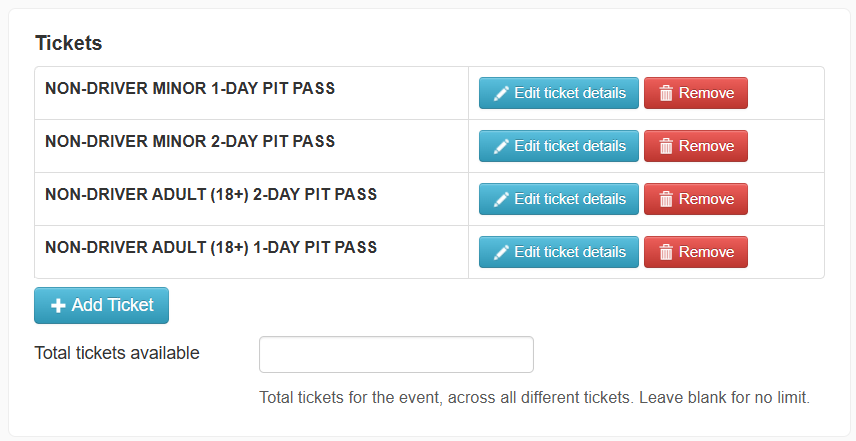Screen dimensions: 856x441
Task: Remove the Adult 1-Day Pit Pass ticket
Action: pos(696,252)
